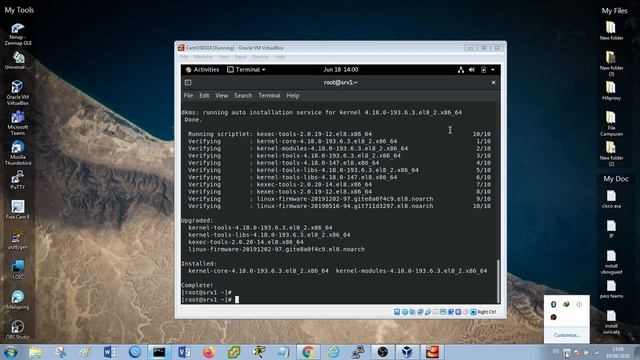Screen dimensions: 640x360
Task: Click the EN language indicator on the taskbar
Action: 556,351
